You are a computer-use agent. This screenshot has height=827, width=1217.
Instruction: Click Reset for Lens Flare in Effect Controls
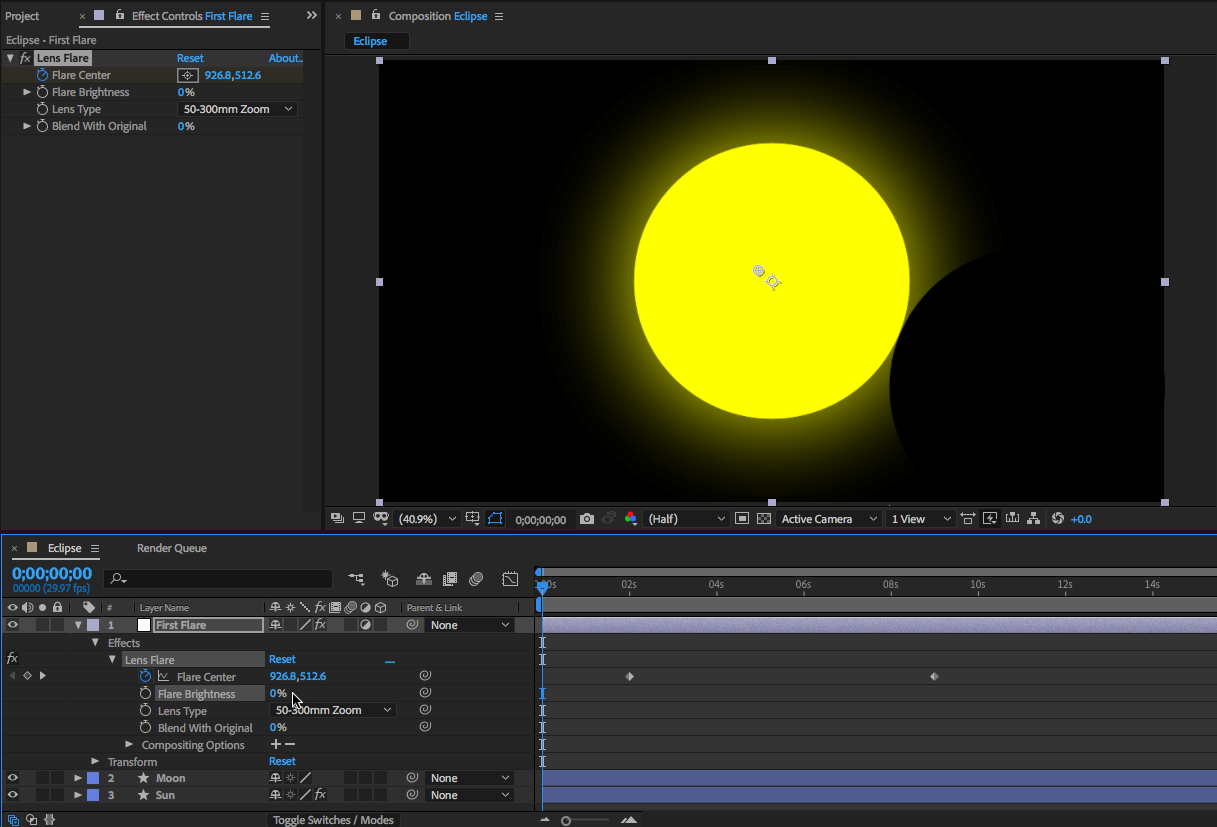(x=190, y=58)
